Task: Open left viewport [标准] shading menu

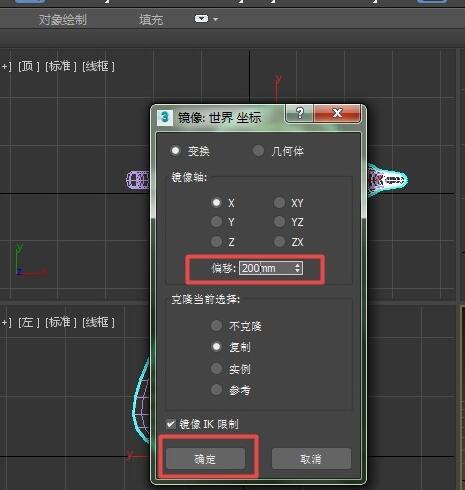Action: 61,322
